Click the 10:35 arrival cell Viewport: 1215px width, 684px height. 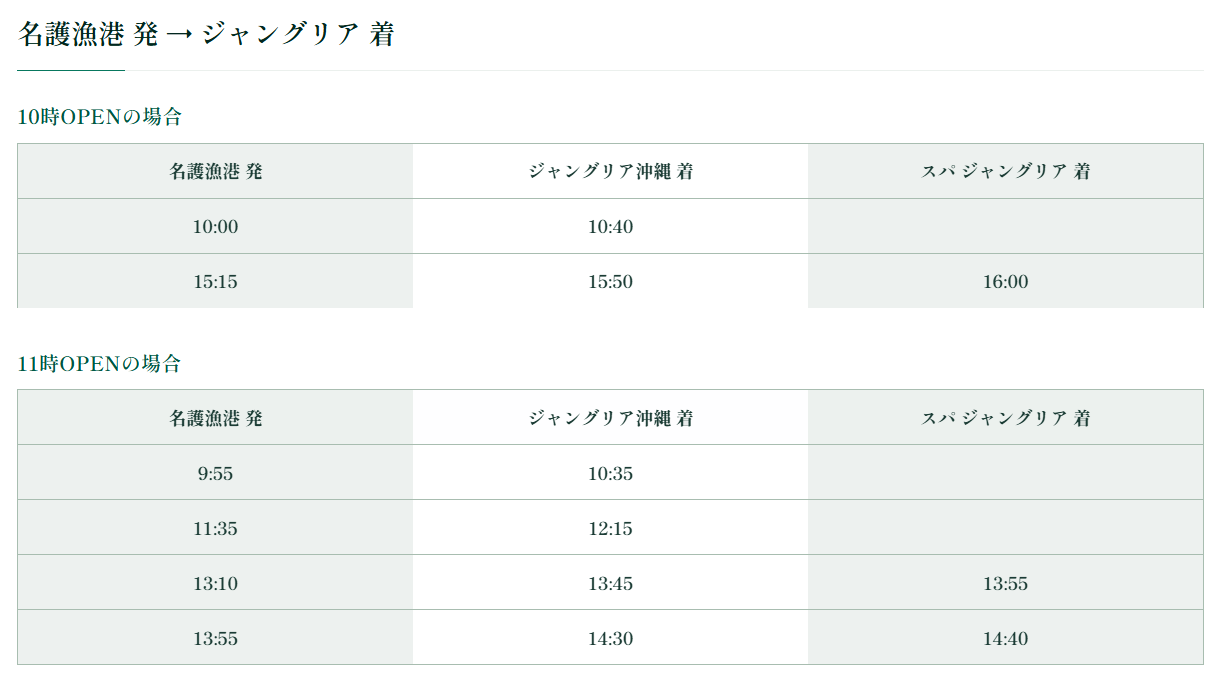[x=610, y=474]
